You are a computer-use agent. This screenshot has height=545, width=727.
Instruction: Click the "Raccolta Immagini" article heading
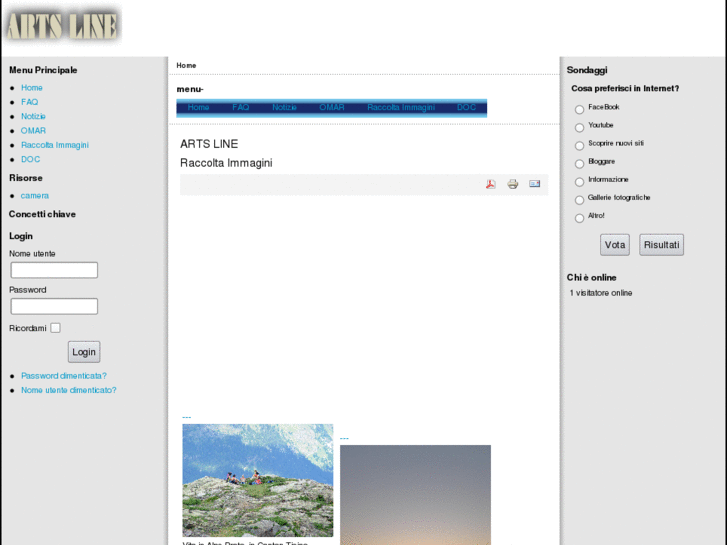[x=226, y=163]
